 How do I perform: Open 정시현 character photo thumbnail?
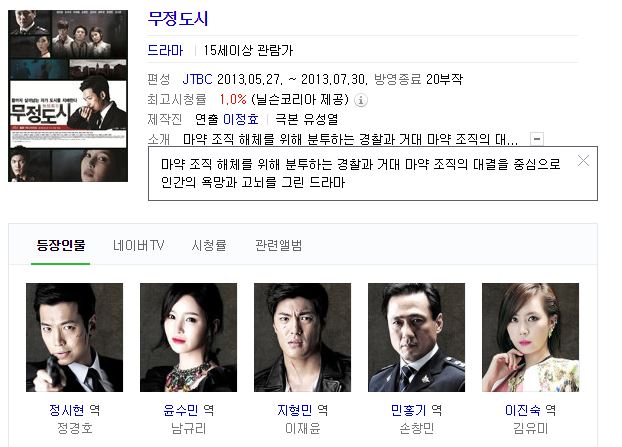75,338
